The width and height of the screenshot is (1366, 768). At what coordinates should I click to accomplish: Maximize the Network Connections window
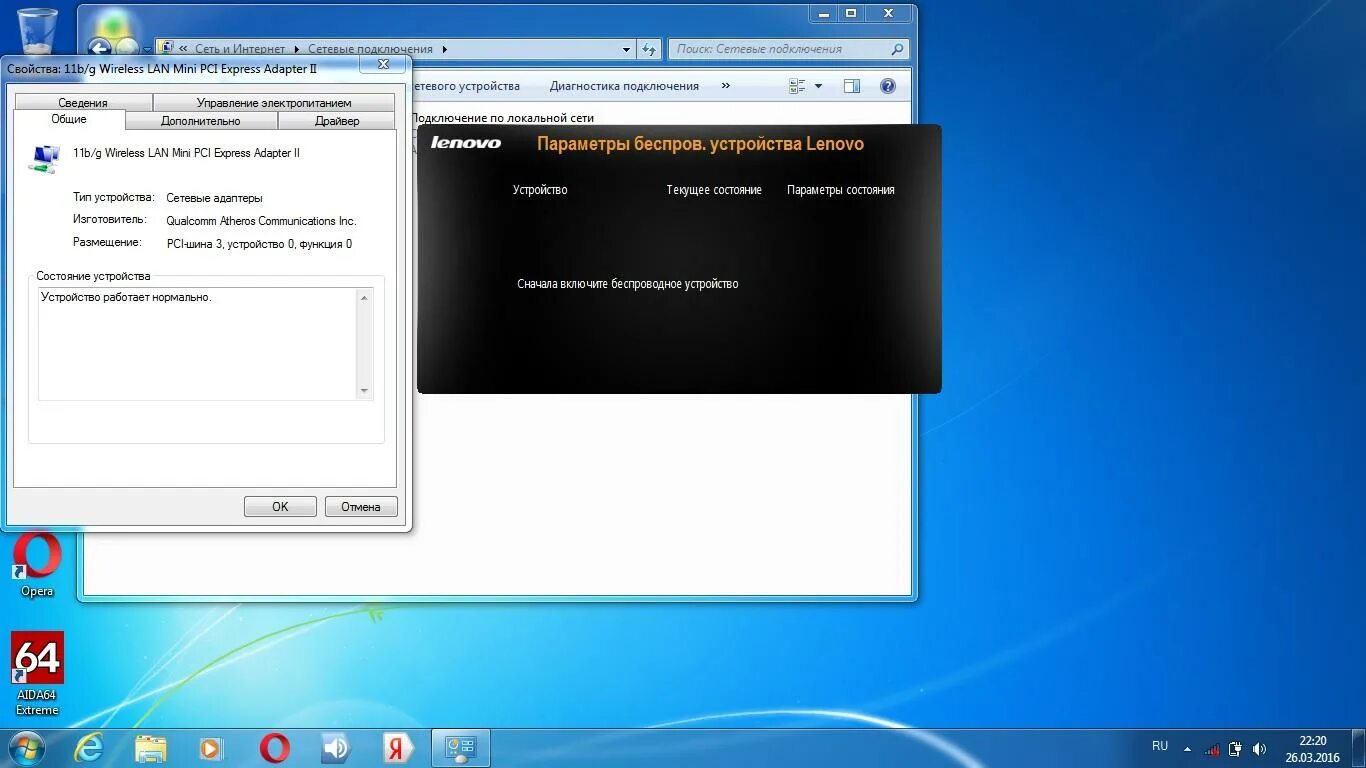pyautogui.click(x=851, y=13)
